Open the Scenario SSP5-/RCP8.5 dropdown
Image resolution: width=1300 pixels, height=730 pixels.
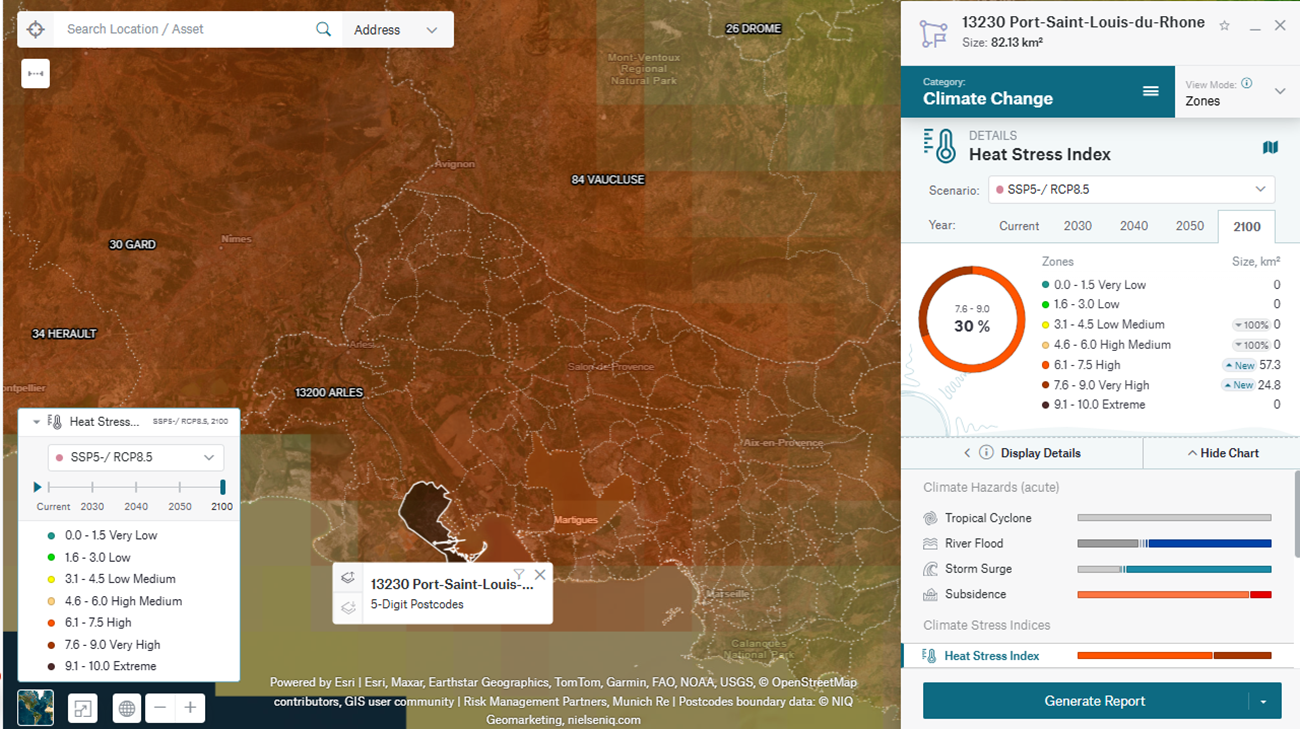pos(1131,189)
